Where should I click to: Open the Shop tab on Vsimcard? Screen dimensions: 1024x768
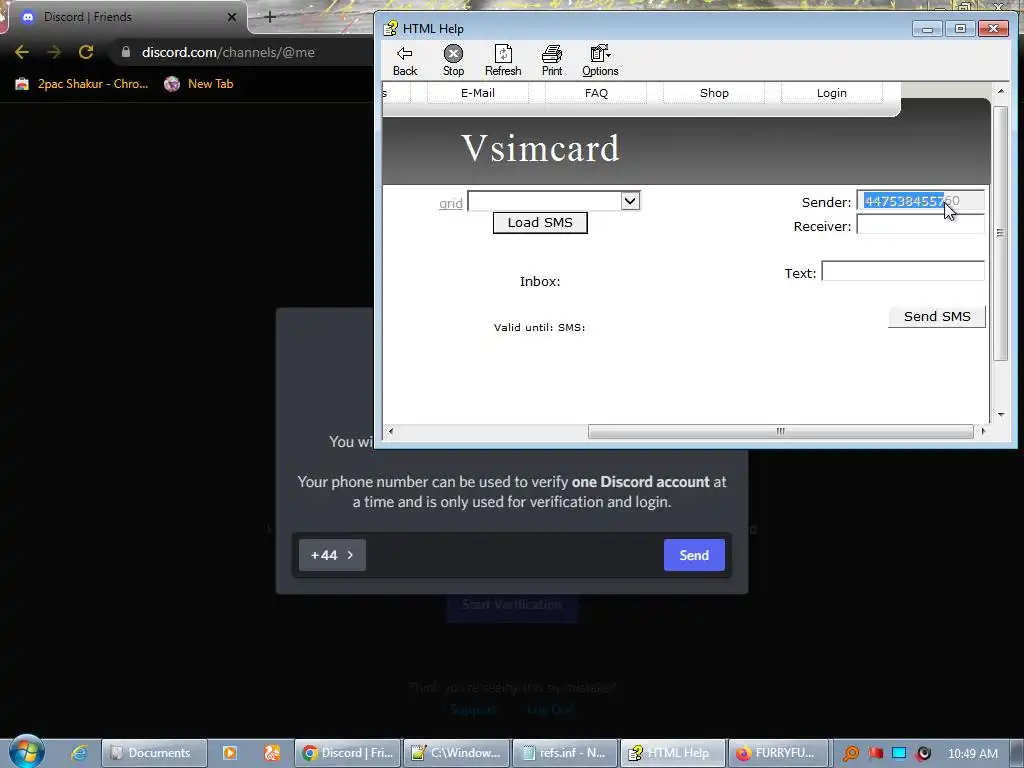coord(714,93)
